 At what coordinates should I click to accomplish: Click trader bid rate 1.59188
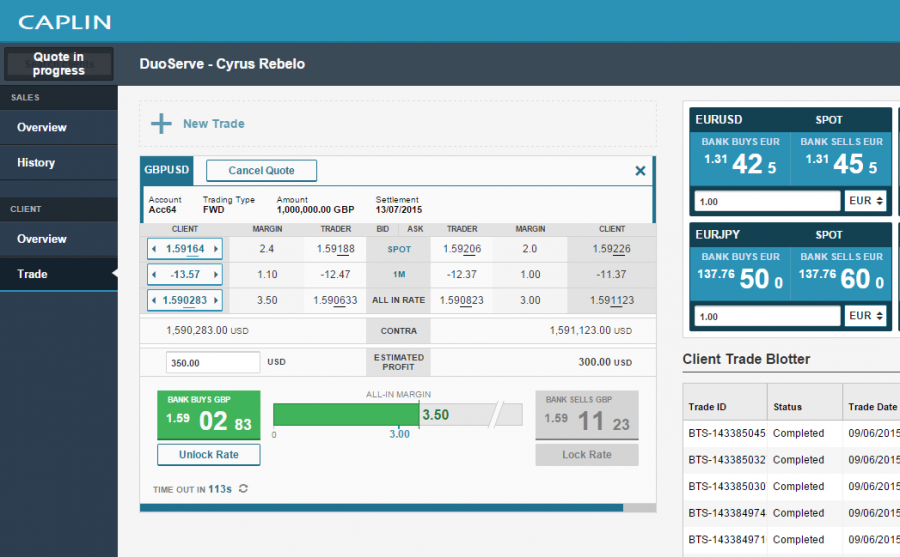(x=336, y=249)
